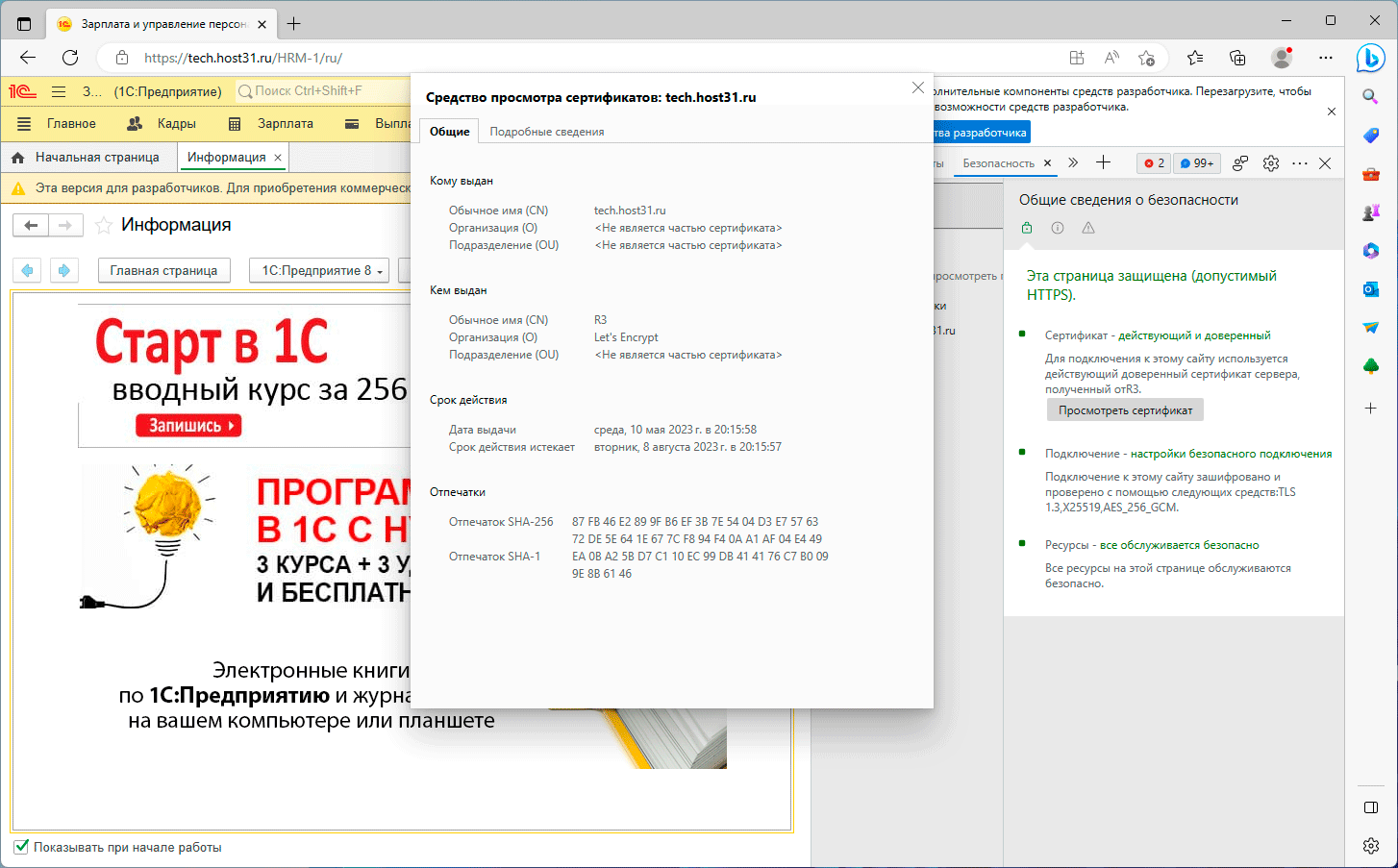The height and width of the screenshot is (868, 1398).
Task: Open the Outlook icon in Edge sidebar
Action: coord(1371,289)
